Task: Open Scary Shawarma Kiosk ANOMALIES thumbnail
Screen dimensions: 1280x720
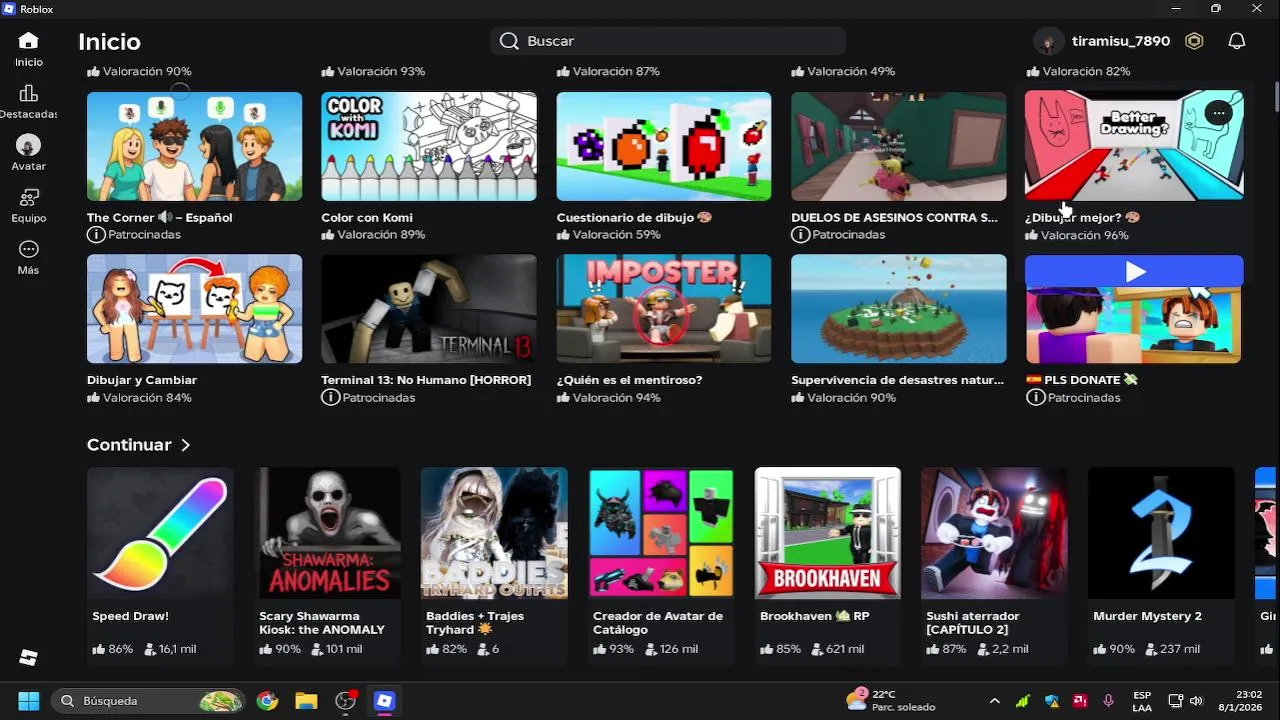Action: coord(327,533)
